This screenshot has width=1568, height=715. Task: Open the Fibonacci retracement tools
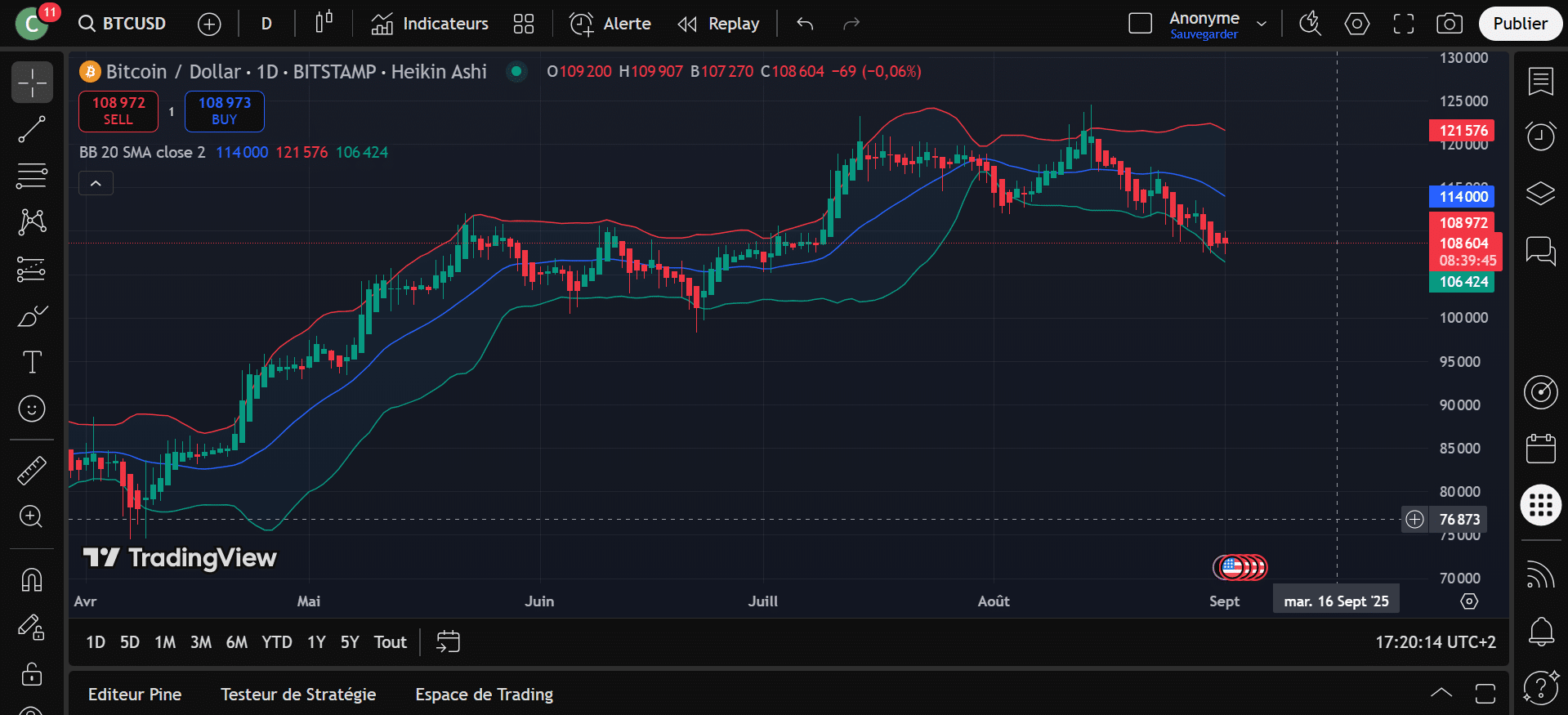click(32, 176)
